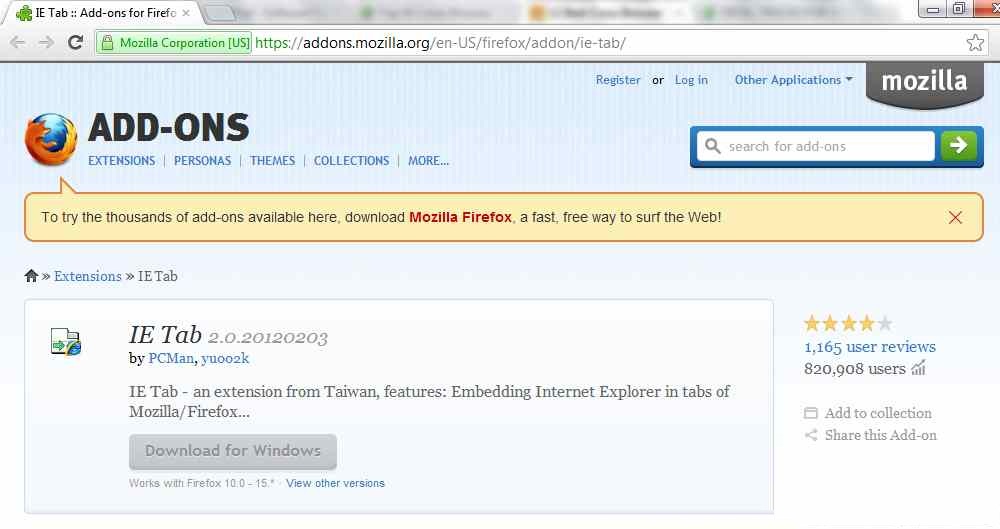This screenshot has width=1000, height=529.
Task: Click the Register link
Action: 618,80
